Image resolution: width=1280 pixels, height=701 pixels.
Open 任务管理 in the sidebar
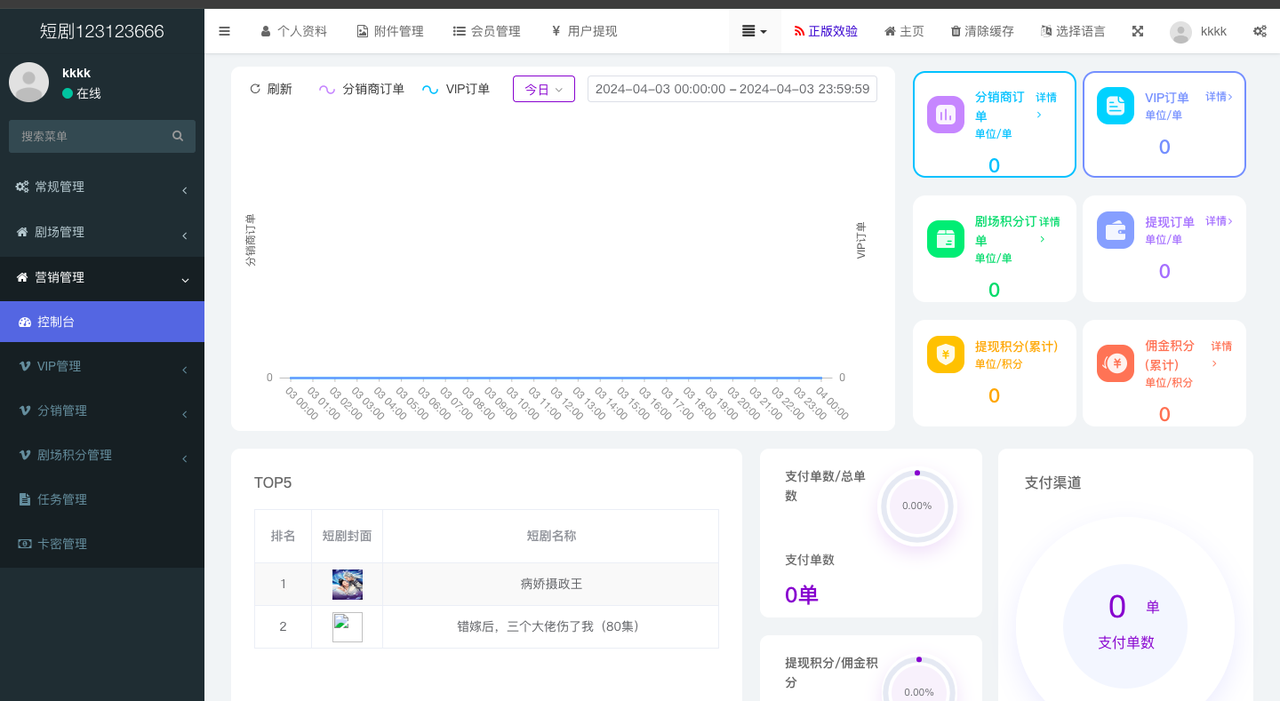click(102, 499)
